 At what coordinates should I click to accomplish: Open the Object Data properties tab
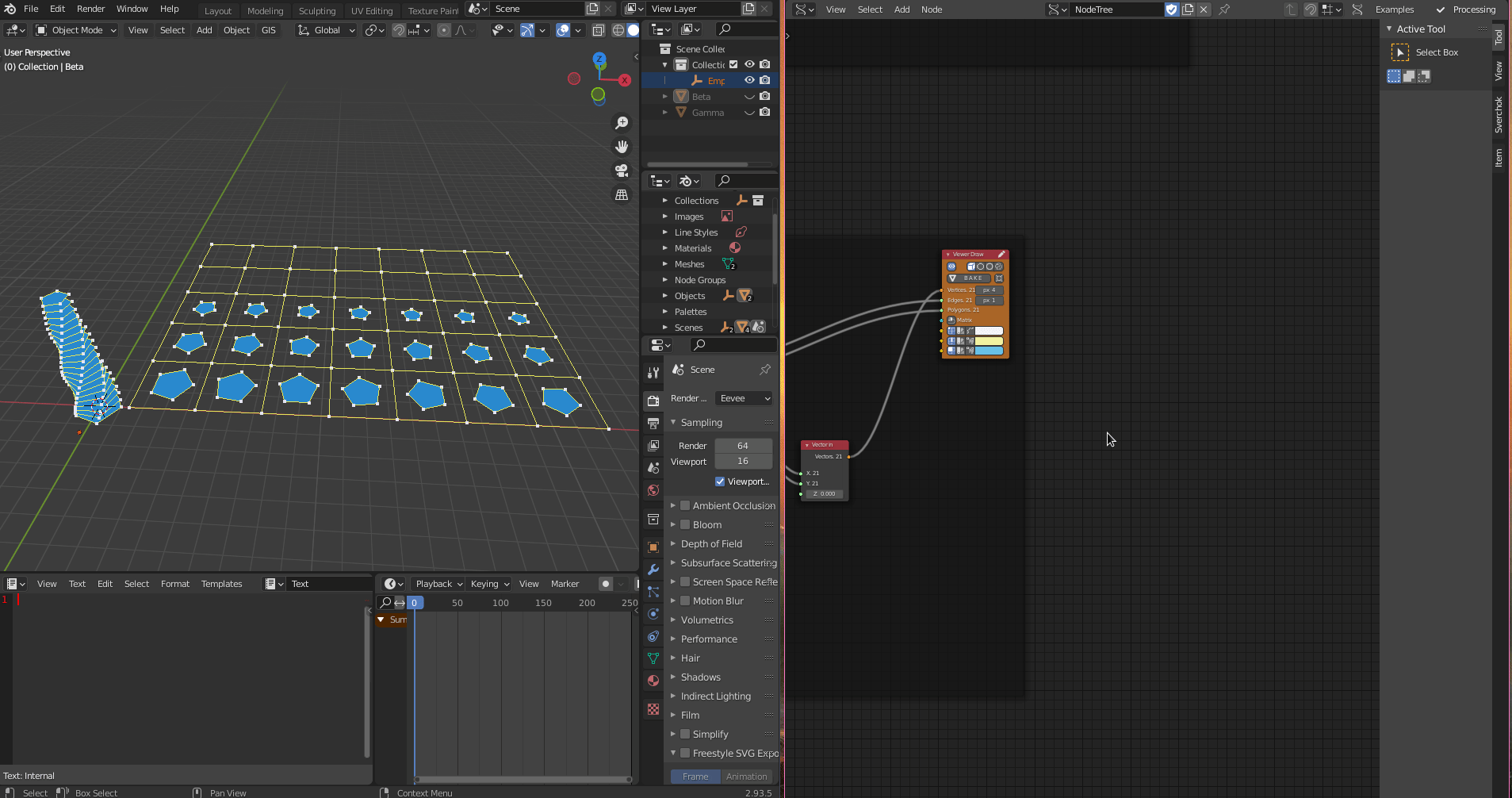click(653, 658)
